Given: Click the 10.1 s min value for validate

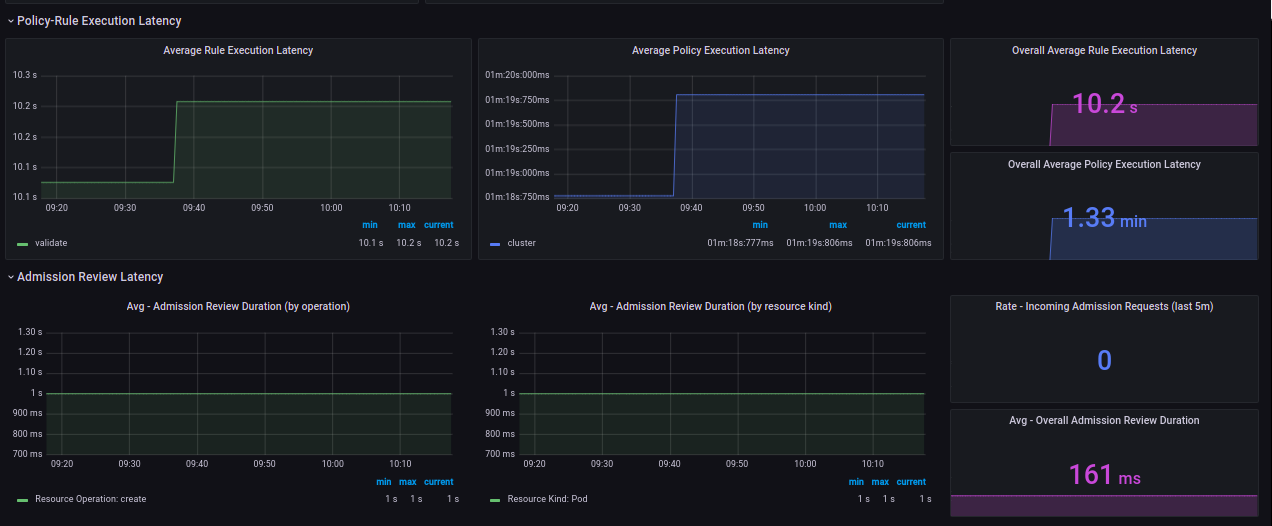Looking at the screenshot, I should point(371,243).
